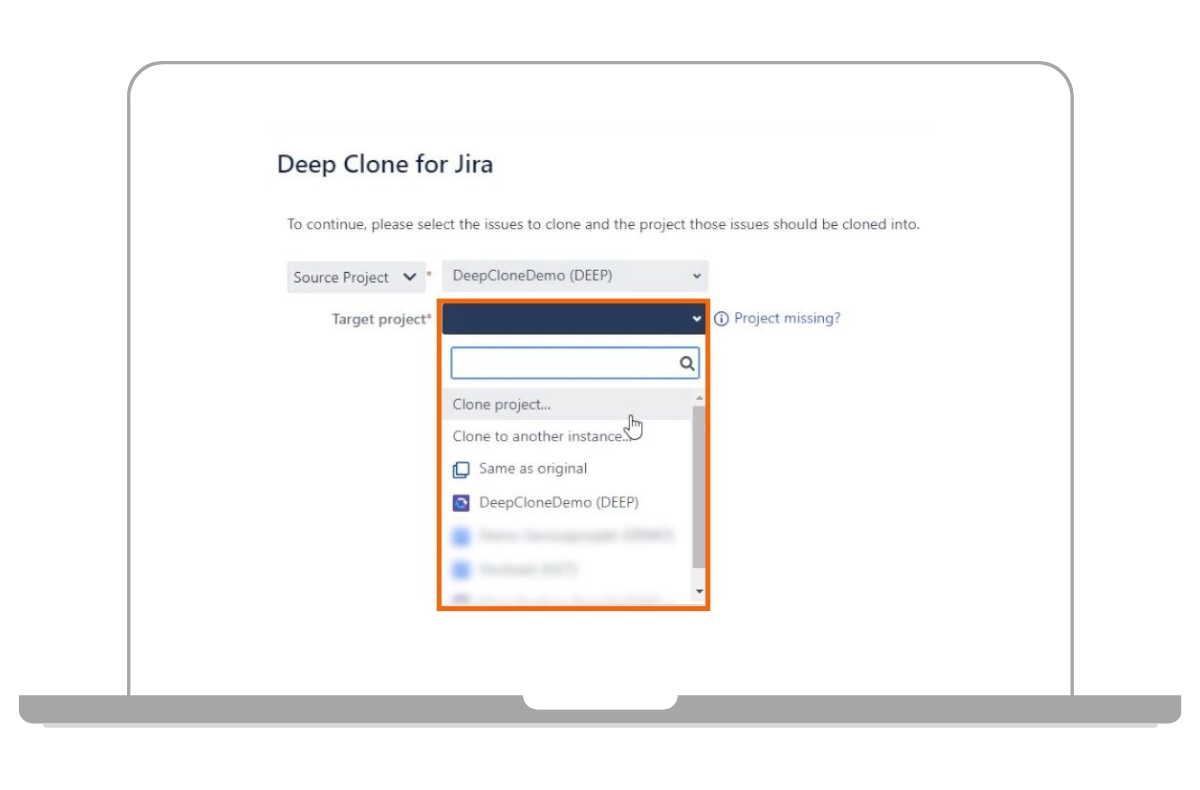
Task: Select the first blurred project name entry
Action: pos(576,536)
